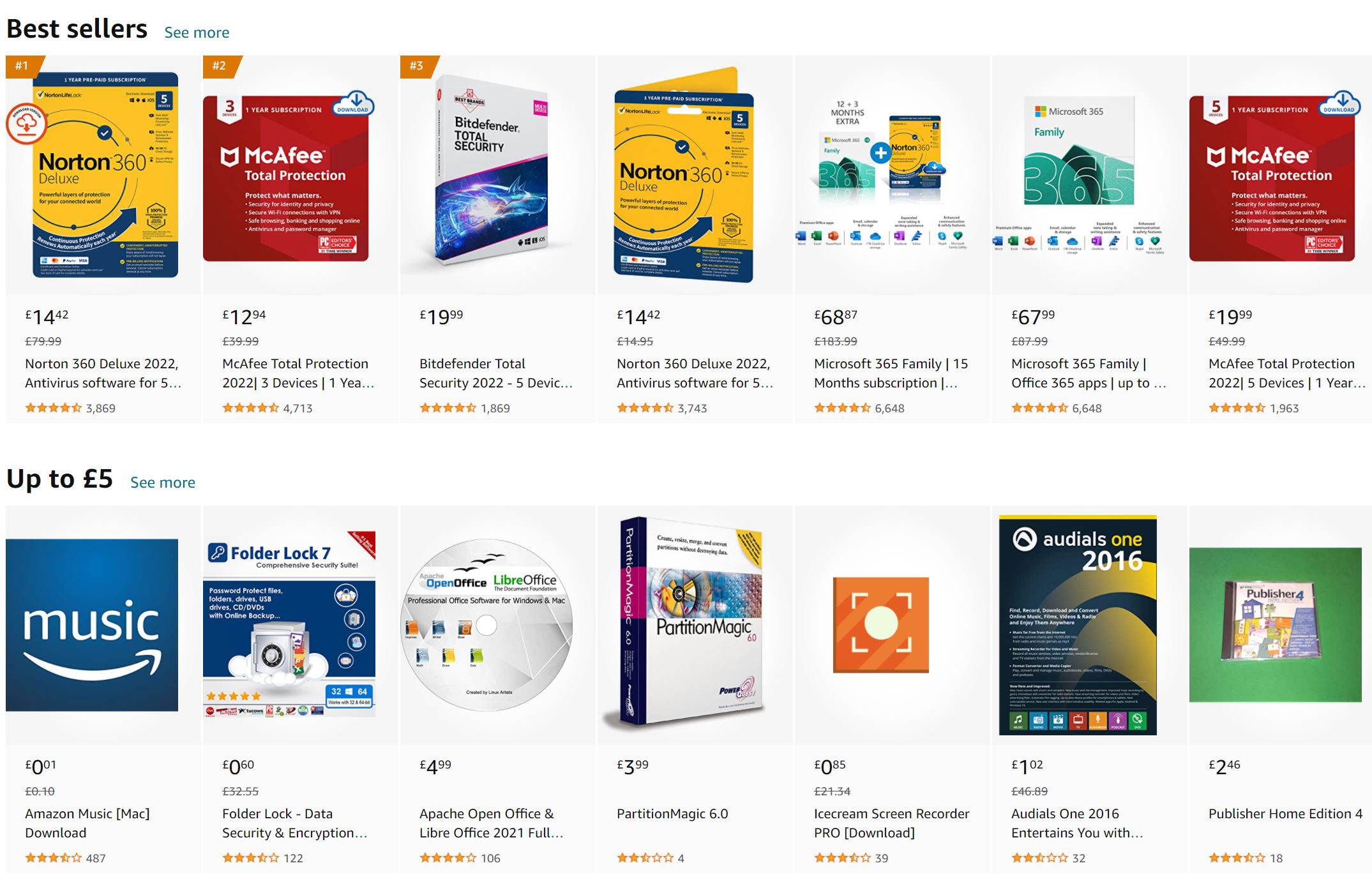Click the Publisher Home Edition 4 CD image

point(1275,625)
